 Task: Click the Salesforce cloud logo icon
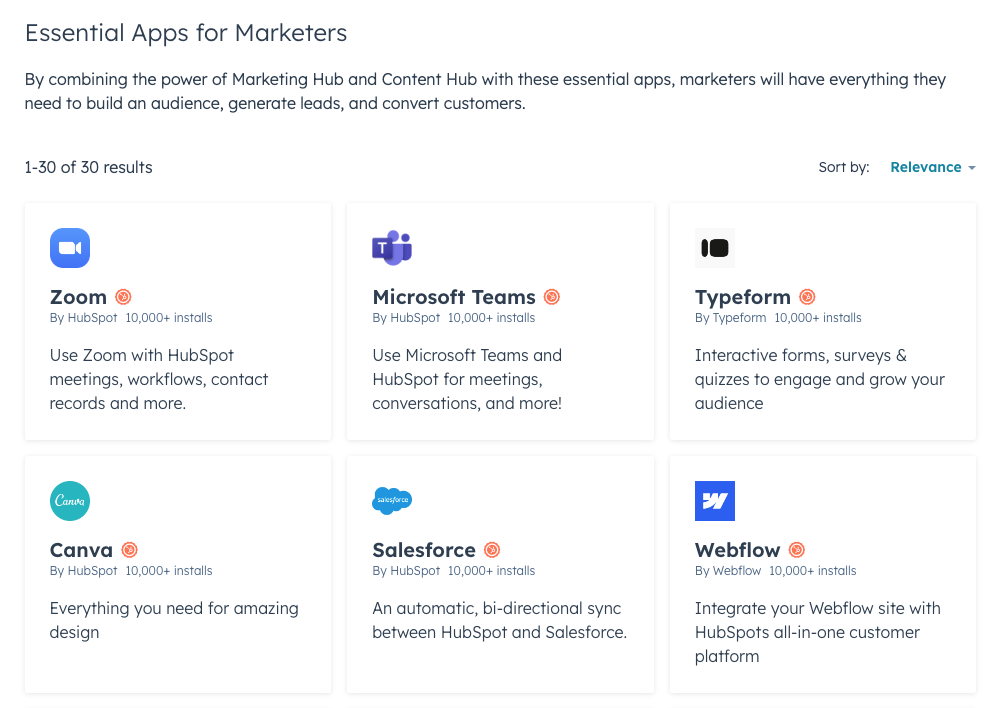coord(392,501)
